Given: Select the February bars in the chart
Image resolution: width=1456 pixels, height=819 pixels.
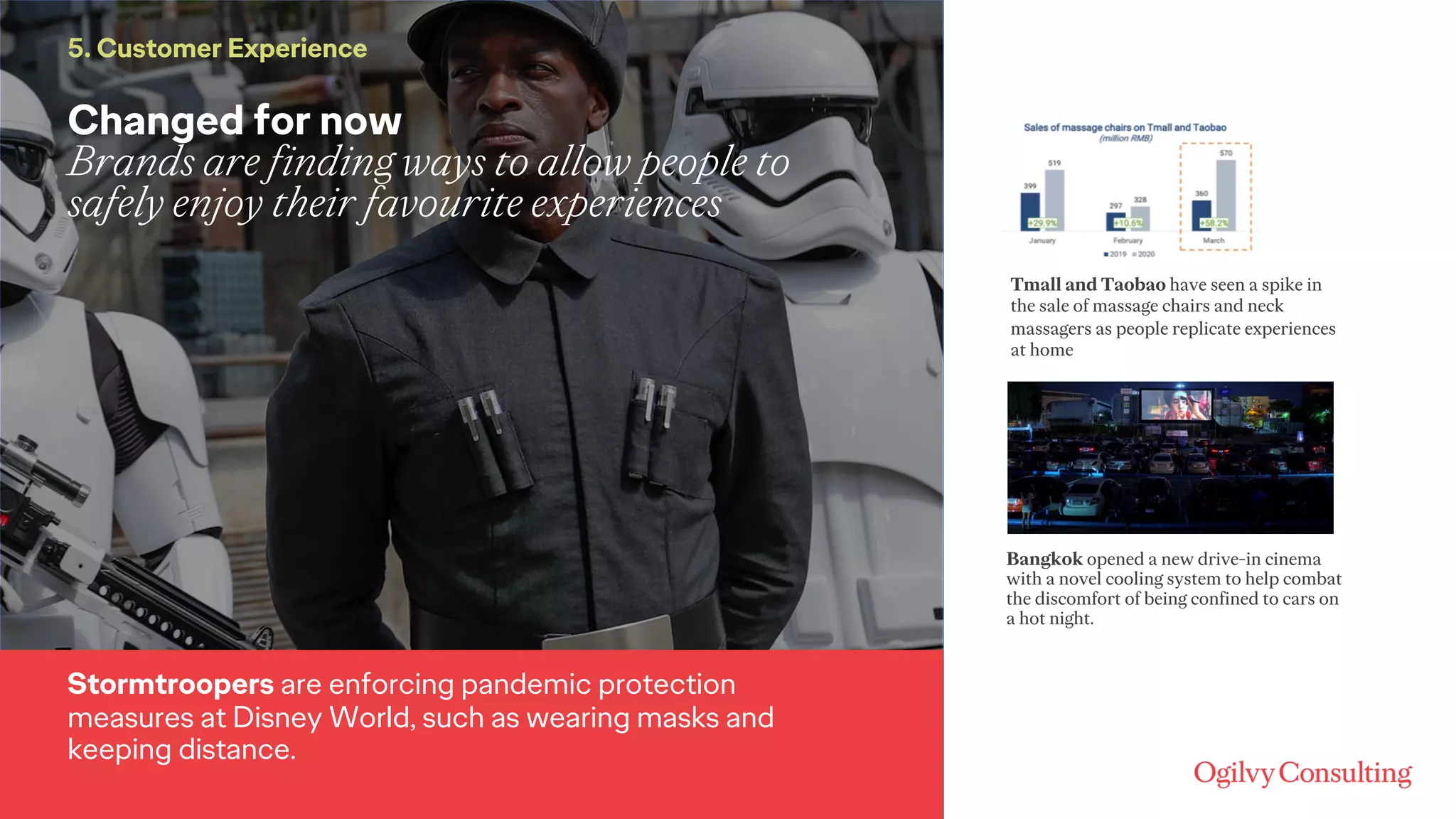Looking at the screenshot, I should [x=1128, y=218].
